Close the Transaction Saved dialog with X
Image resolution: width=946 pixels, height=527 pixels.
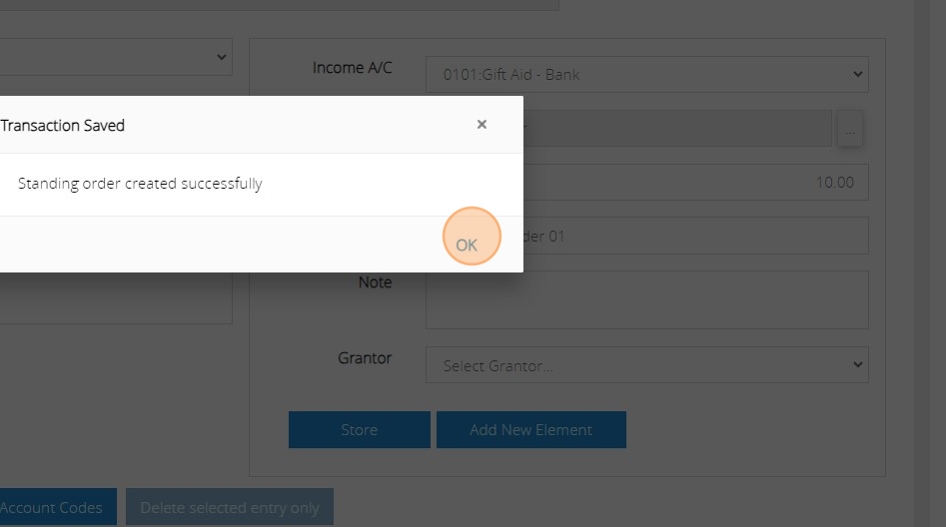coord(482,125)
